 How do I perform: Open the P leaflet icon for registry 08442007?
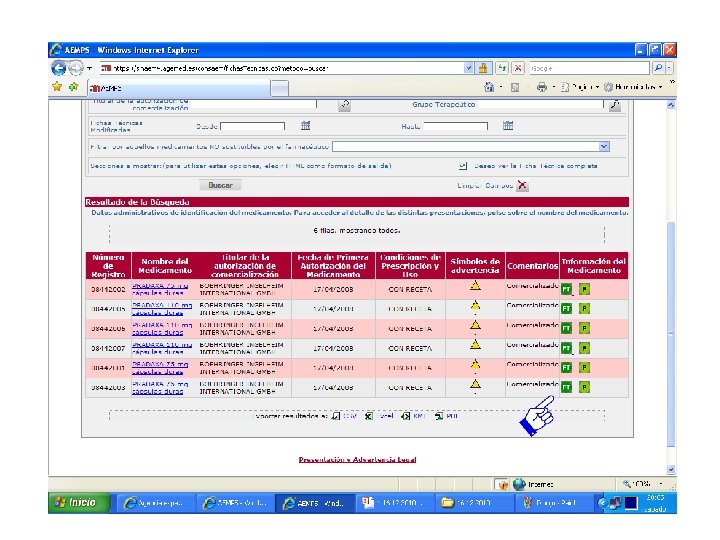[584, 348]
